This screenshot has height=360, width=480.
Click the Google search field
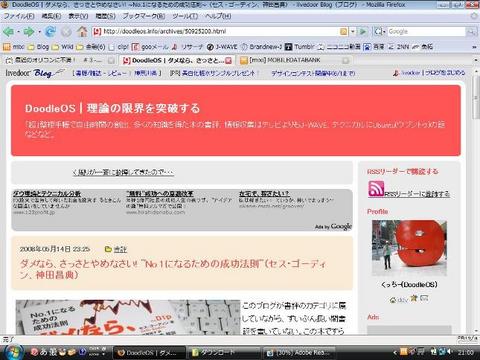tap(426, 32)
